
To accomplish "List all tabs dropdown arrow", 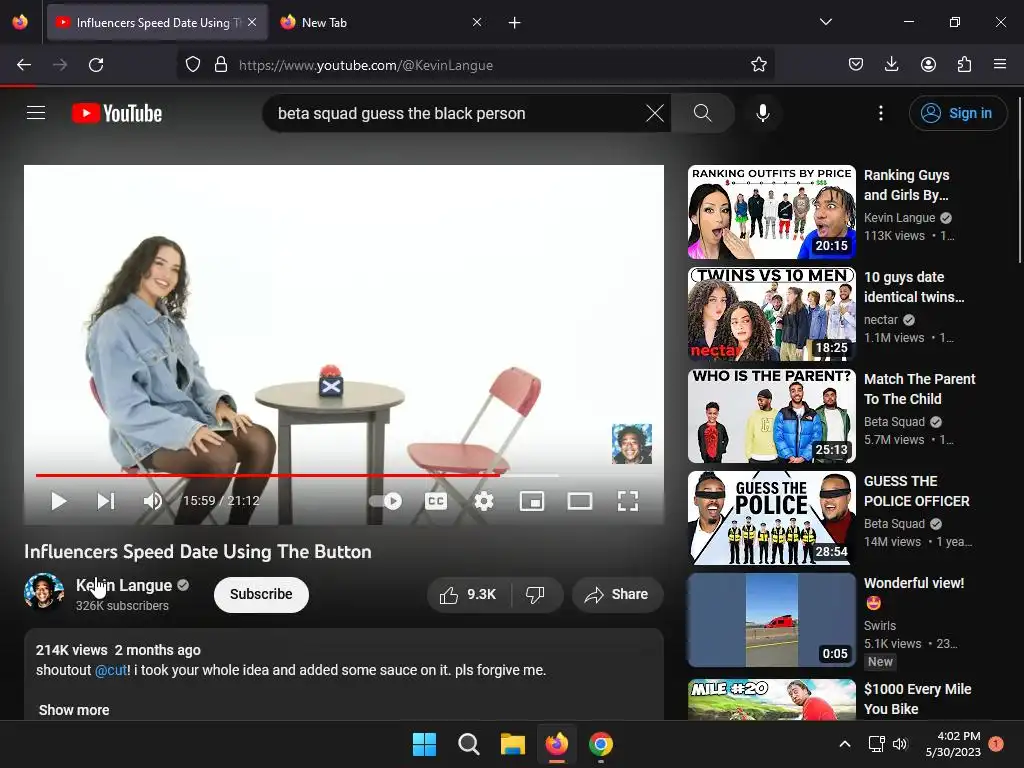I will [x=825, y=22].
